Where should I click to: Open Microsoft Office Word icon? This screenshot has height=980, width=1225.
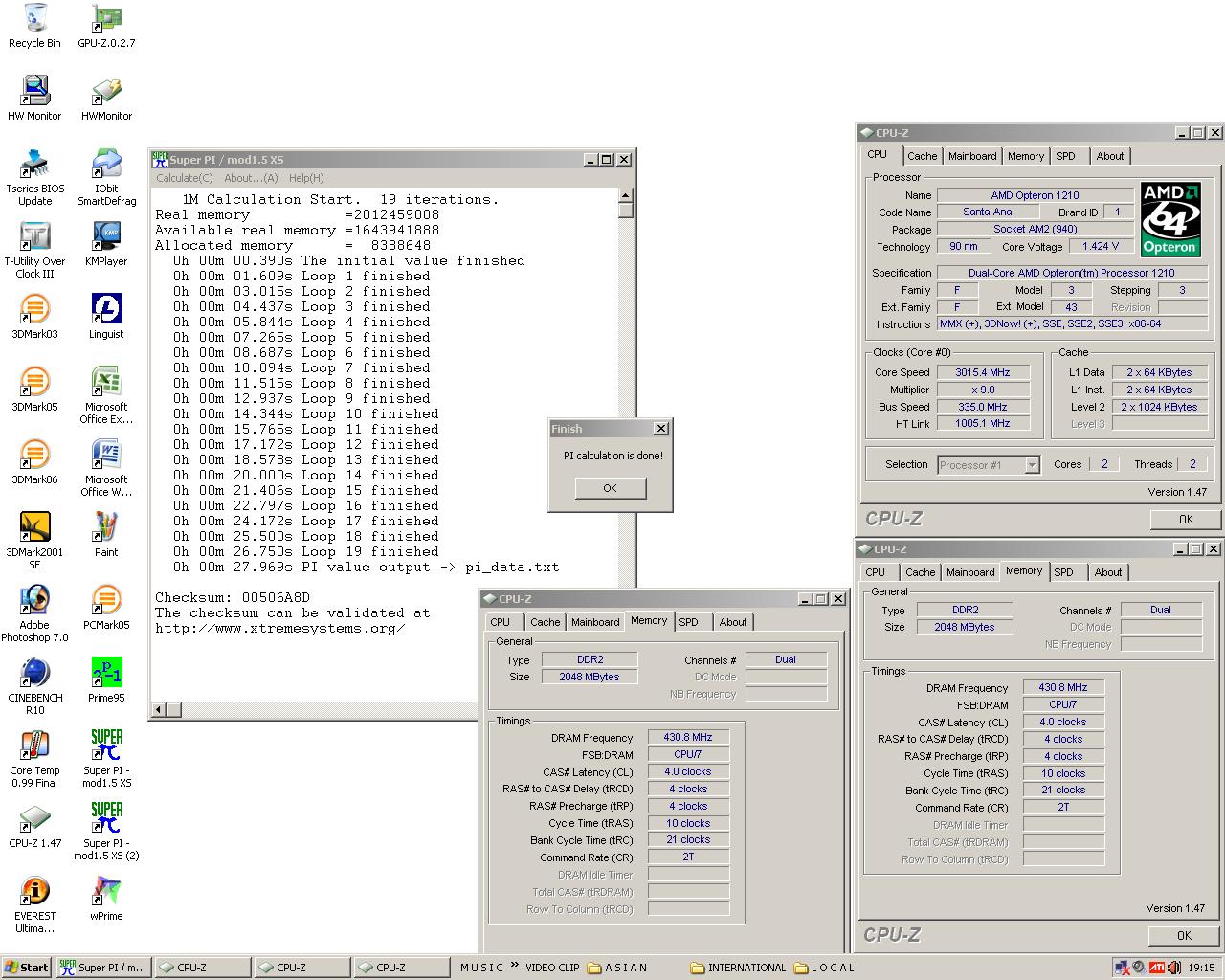pyautogui.click(x=106, y=468)
